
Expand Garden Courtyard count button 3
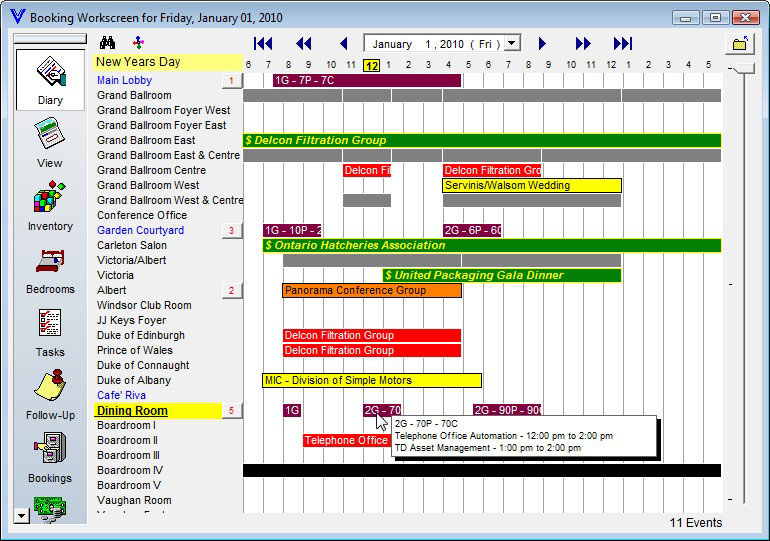click(x=231, y=231)
